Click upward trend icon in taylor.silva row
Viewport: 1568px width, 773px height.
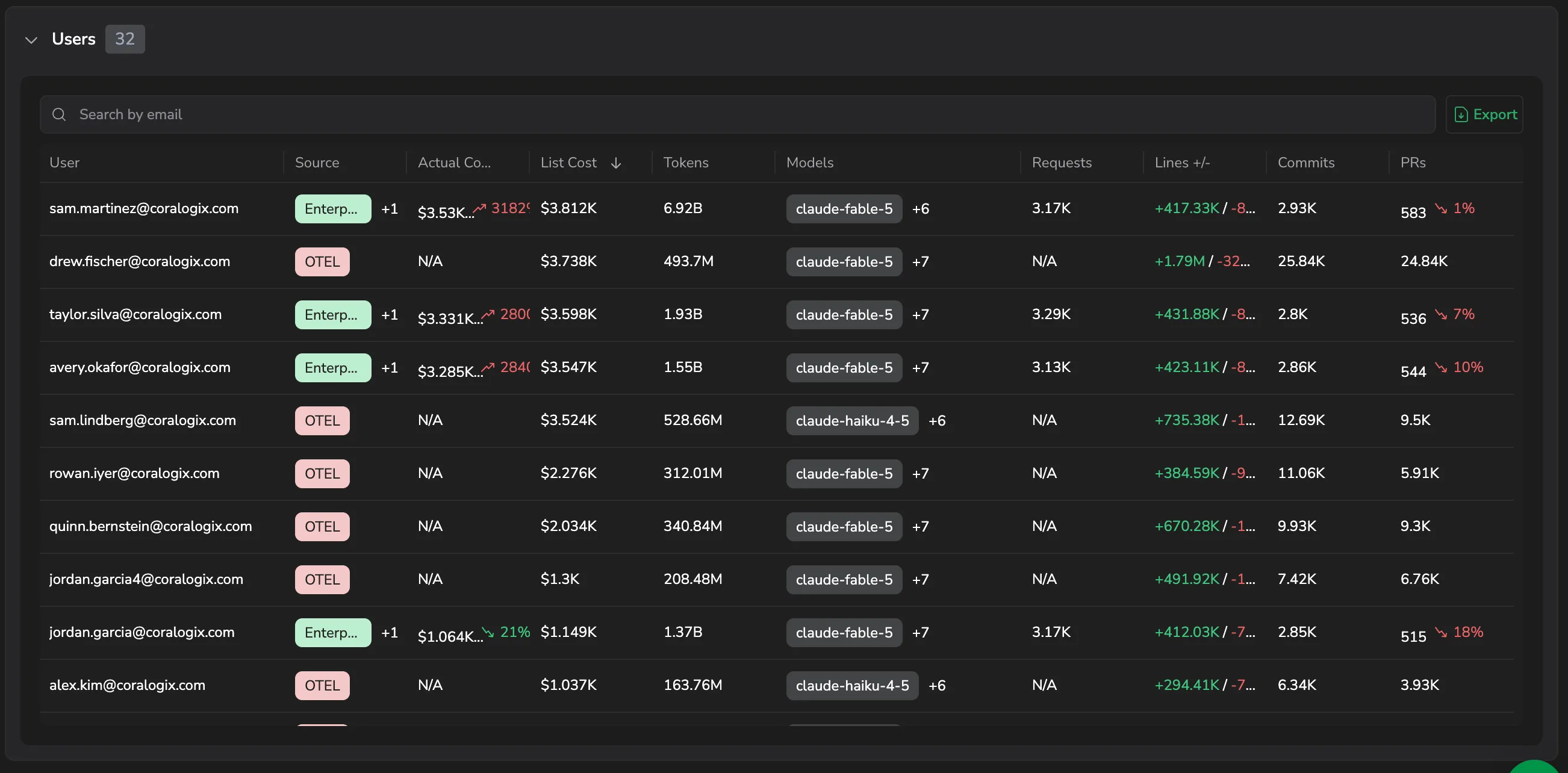click(488, 314)
